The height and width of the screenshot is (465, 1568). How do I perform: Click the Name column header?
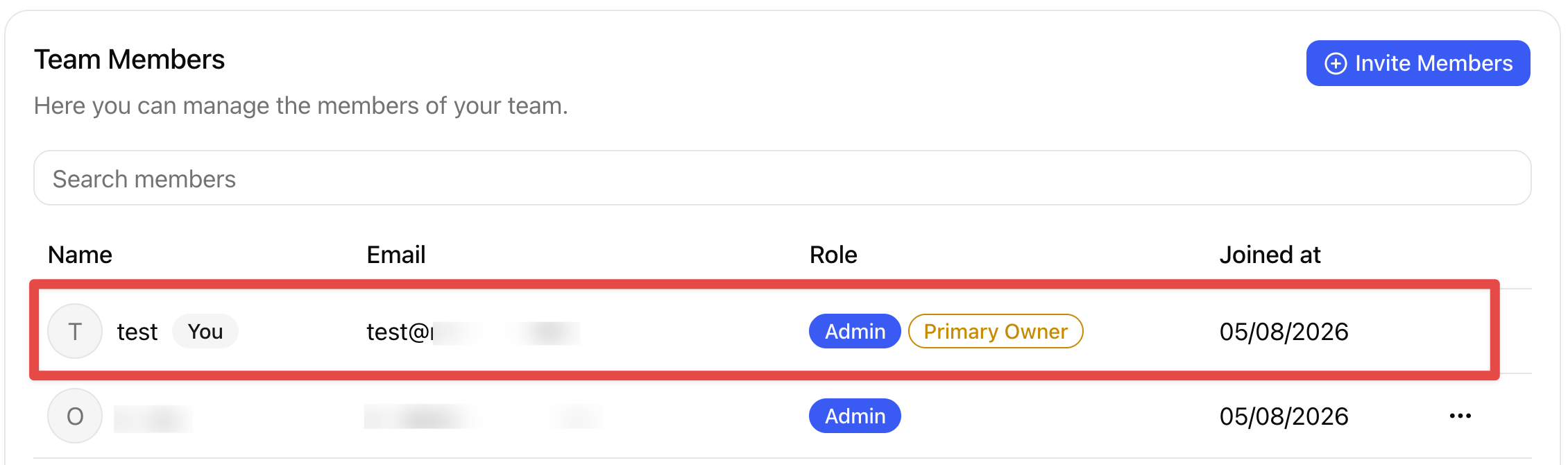click(80, 255)
